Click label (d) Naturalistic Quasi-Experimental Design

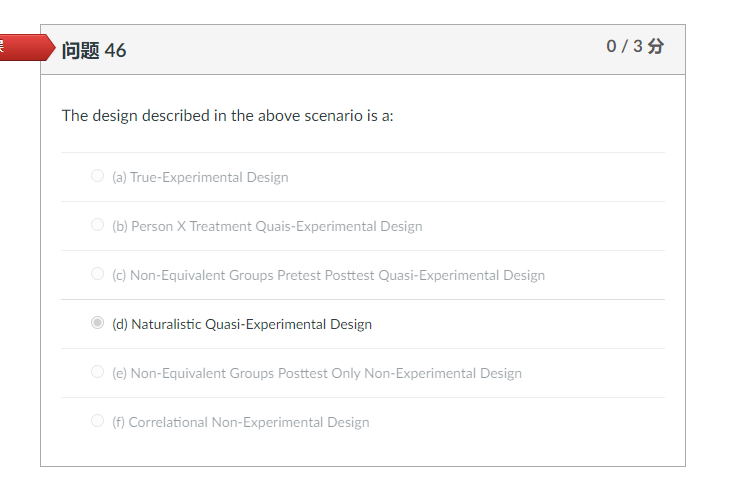(242, 324)
